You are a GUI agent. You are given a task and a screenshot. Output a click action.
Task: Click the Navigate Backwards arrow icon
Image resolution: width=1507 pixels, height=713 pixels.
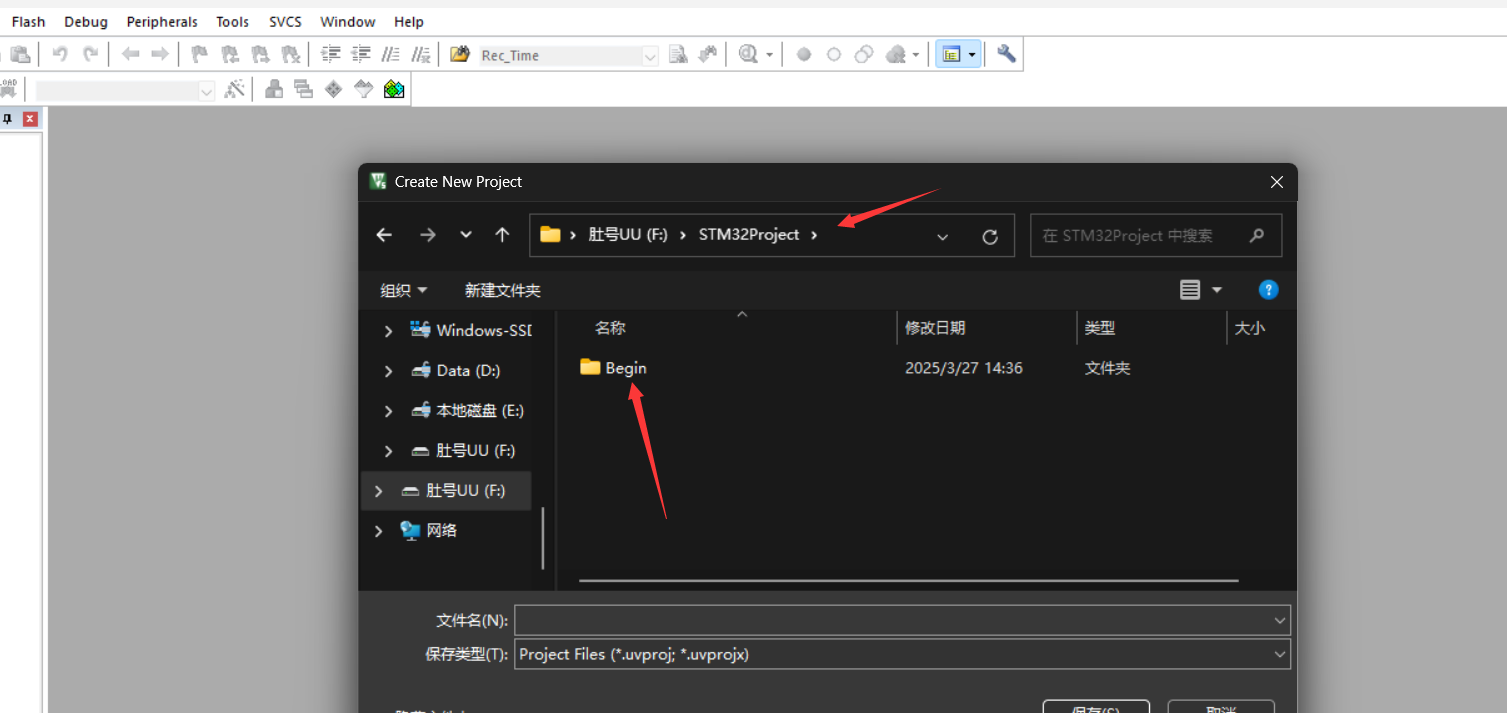tap(130, 54)
